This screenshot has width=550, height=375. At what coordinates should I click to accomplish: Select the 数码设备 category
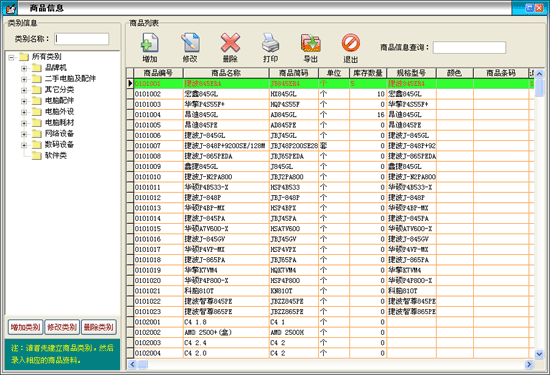[x=59, y=145]
